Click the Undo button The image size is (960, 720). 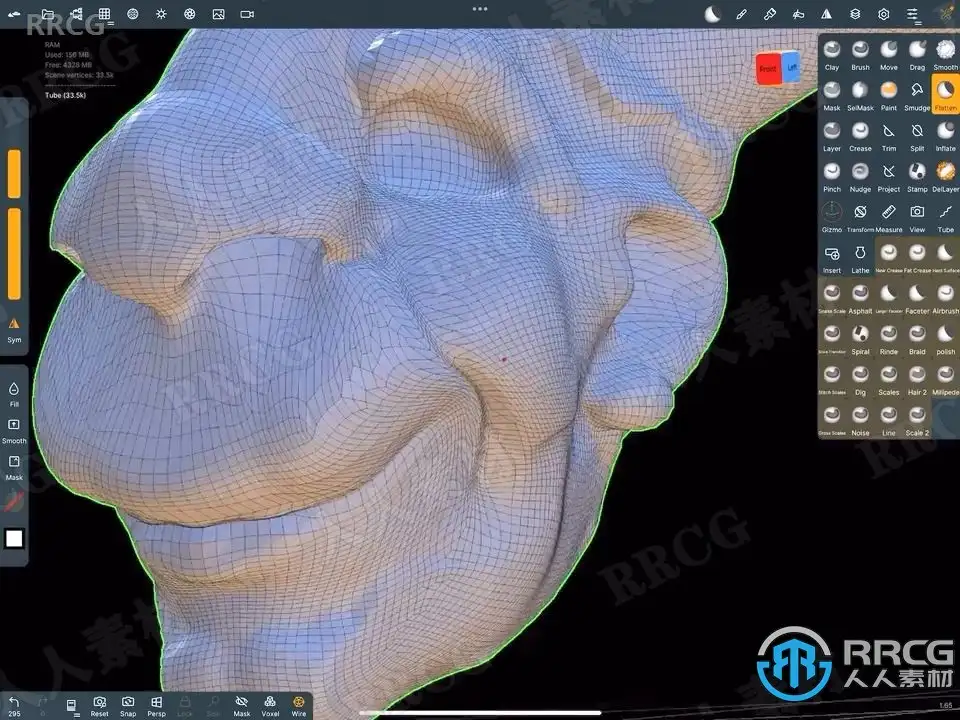coord(14,706)
